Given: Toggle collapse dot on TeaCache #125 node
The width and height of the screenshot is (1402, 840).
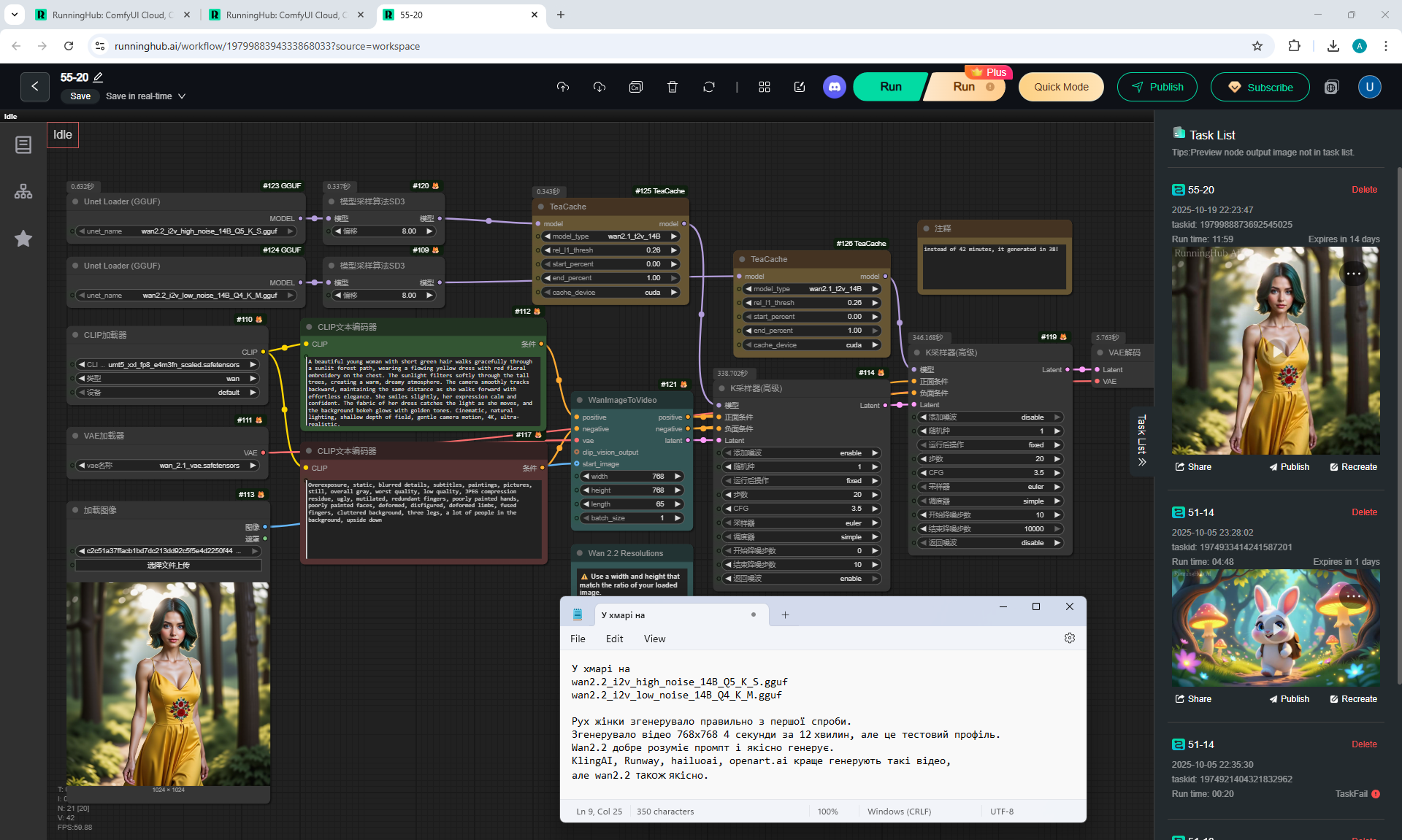Looking at the screenshot, I should coord(541,207).
